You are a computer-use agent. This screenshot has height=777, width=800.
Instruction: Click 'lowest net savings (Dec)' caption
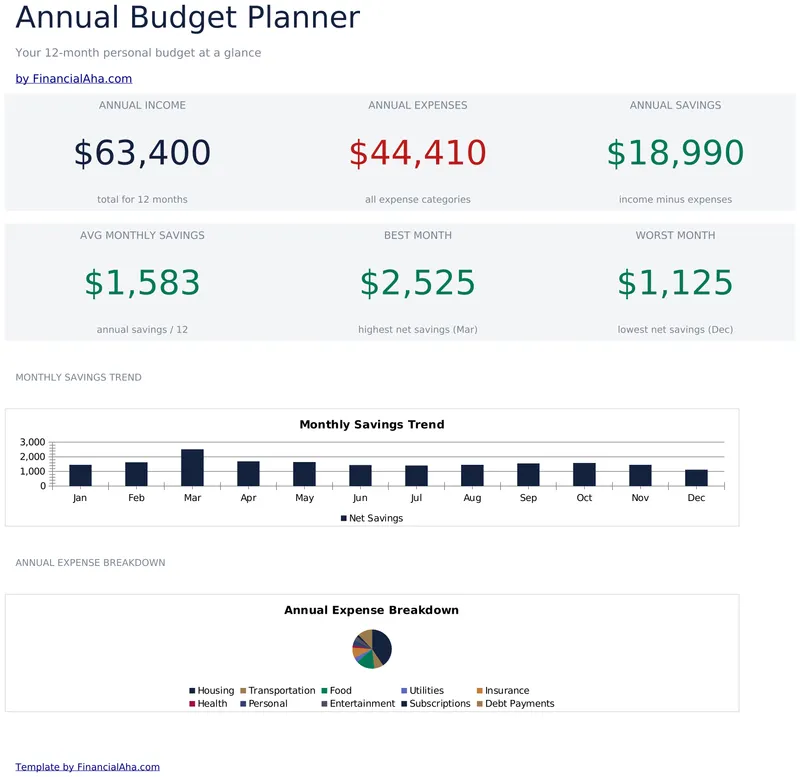click(676, 330)
